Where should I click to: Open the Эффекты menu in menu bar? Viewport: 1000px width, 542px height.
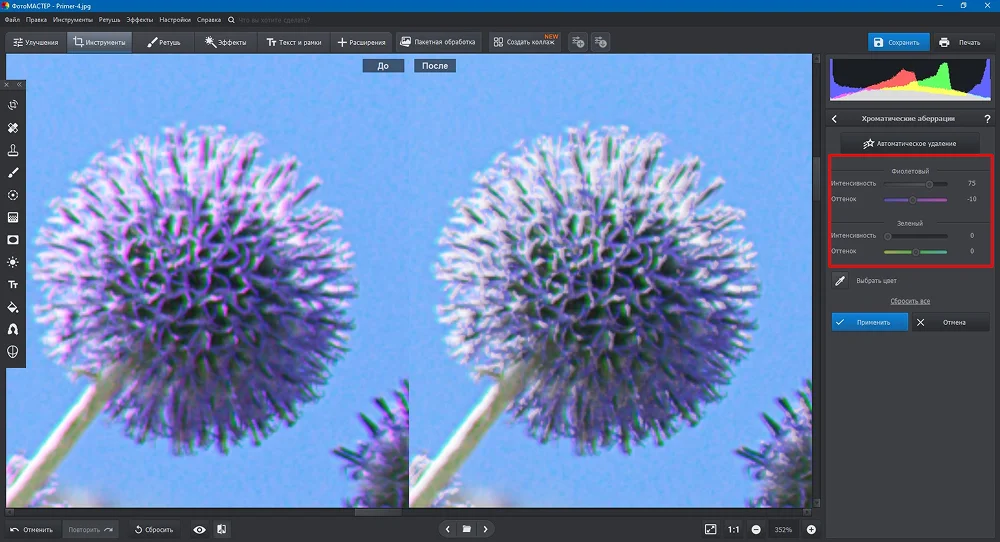[140, 20]
